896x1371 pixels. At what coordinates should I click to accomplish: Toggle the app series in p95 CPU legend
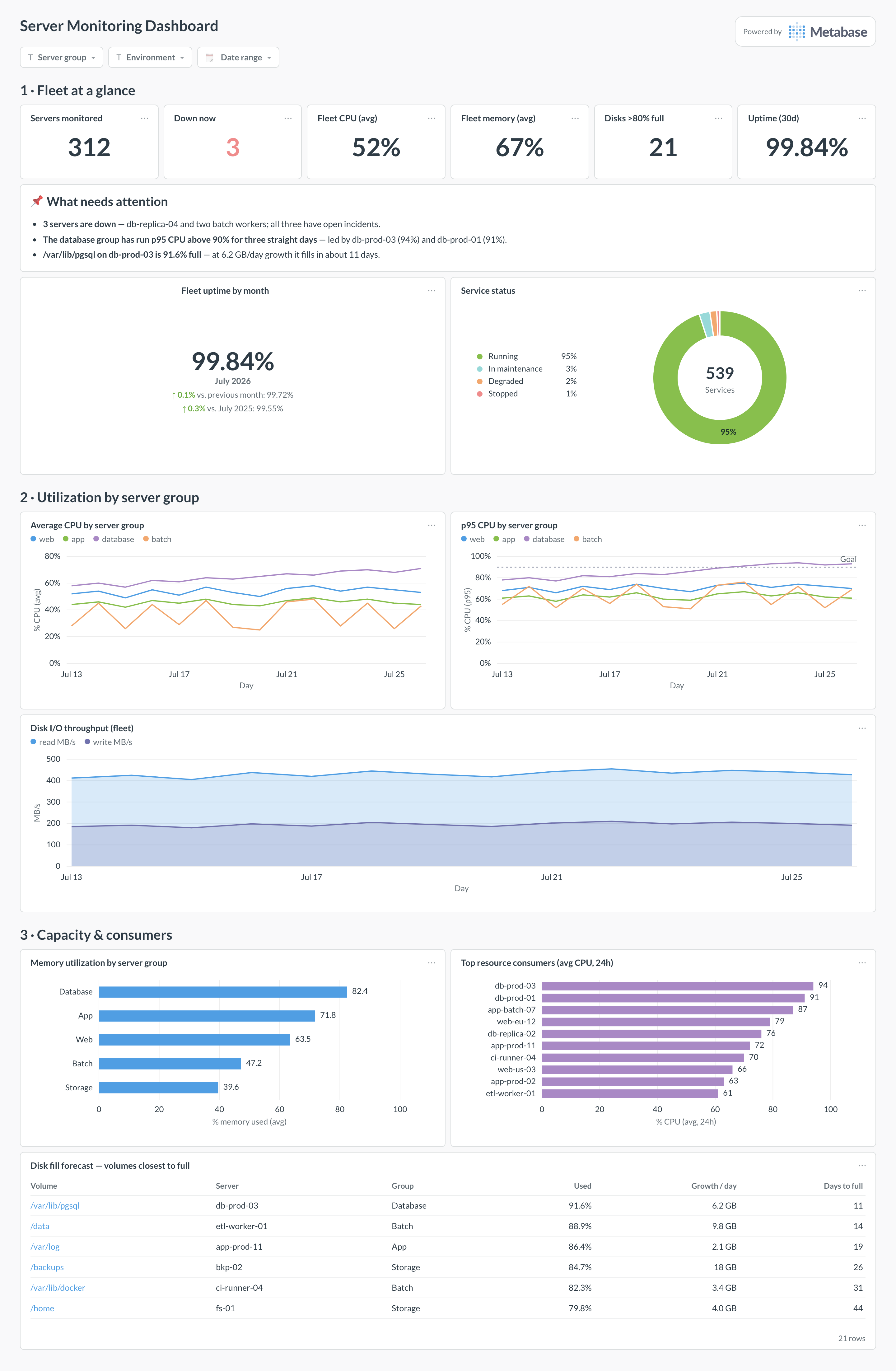pyautogui.click(x=504, y=539)
